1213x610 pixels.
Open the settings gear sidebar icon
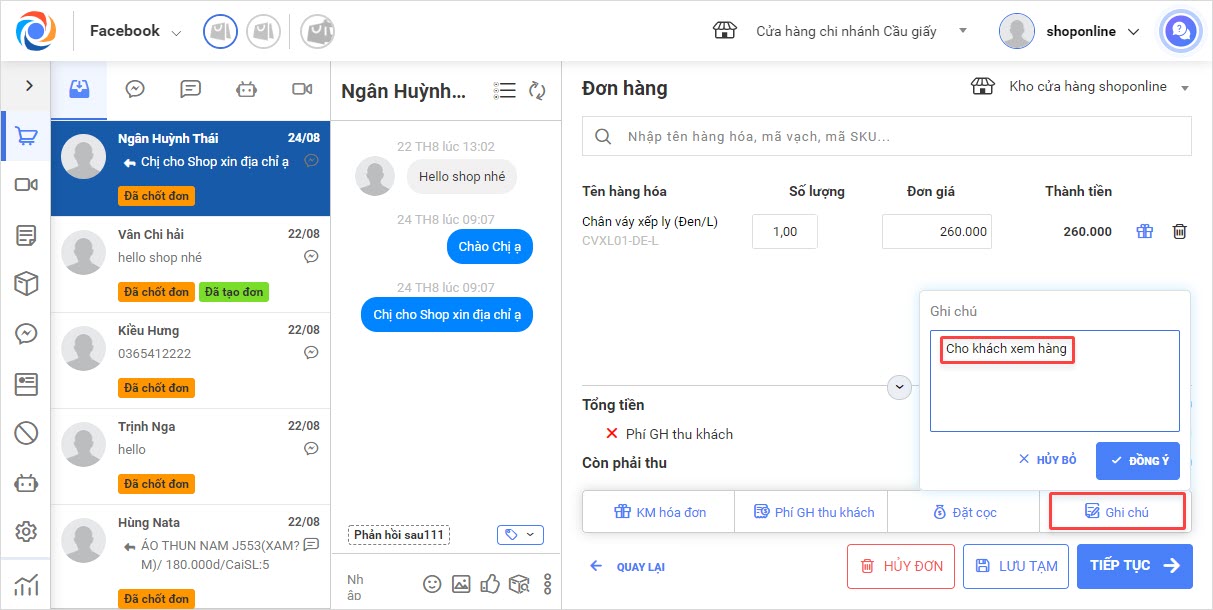point(27,532)
